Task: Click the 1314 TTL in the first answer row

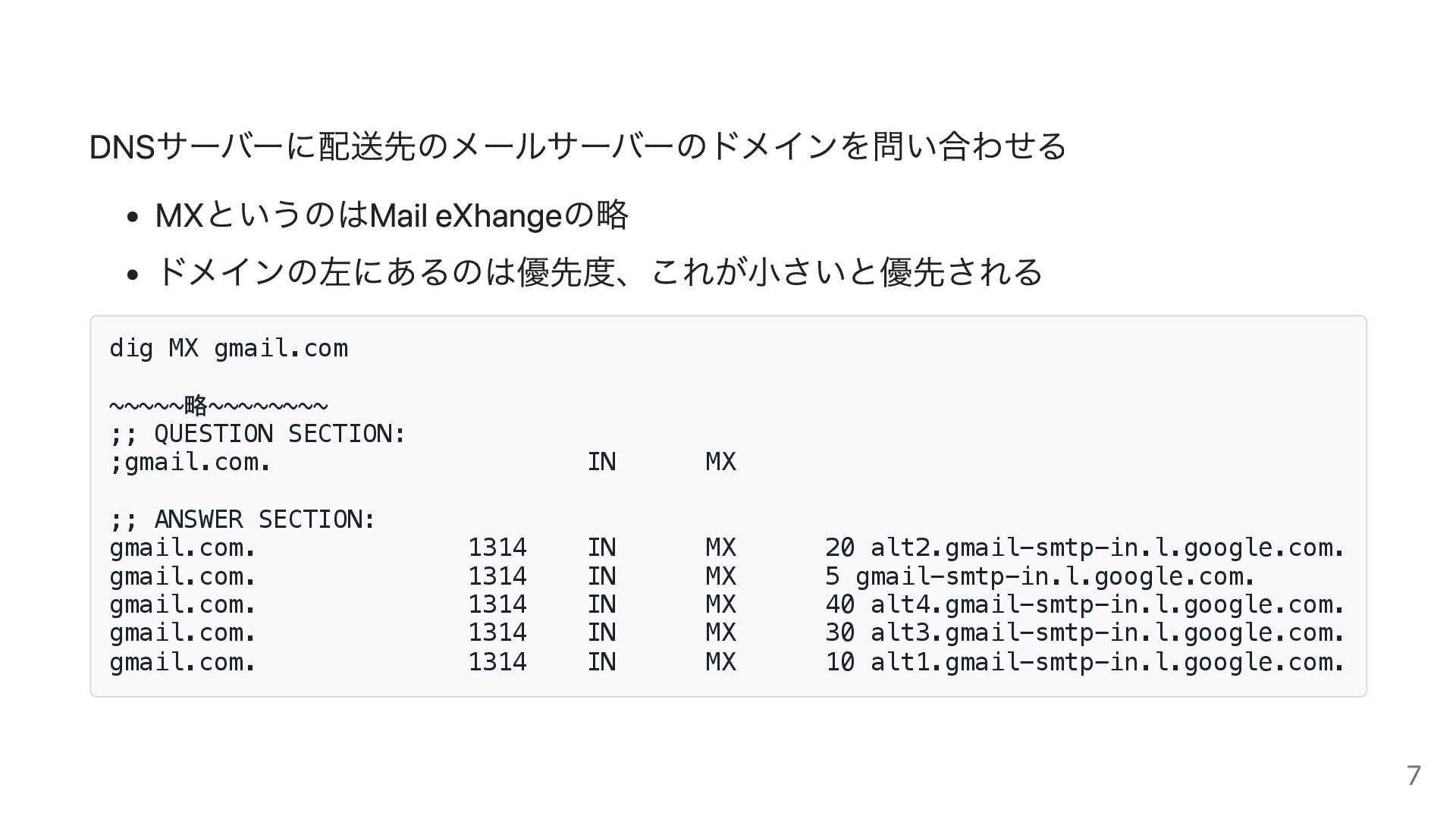Action: [497, 548]
